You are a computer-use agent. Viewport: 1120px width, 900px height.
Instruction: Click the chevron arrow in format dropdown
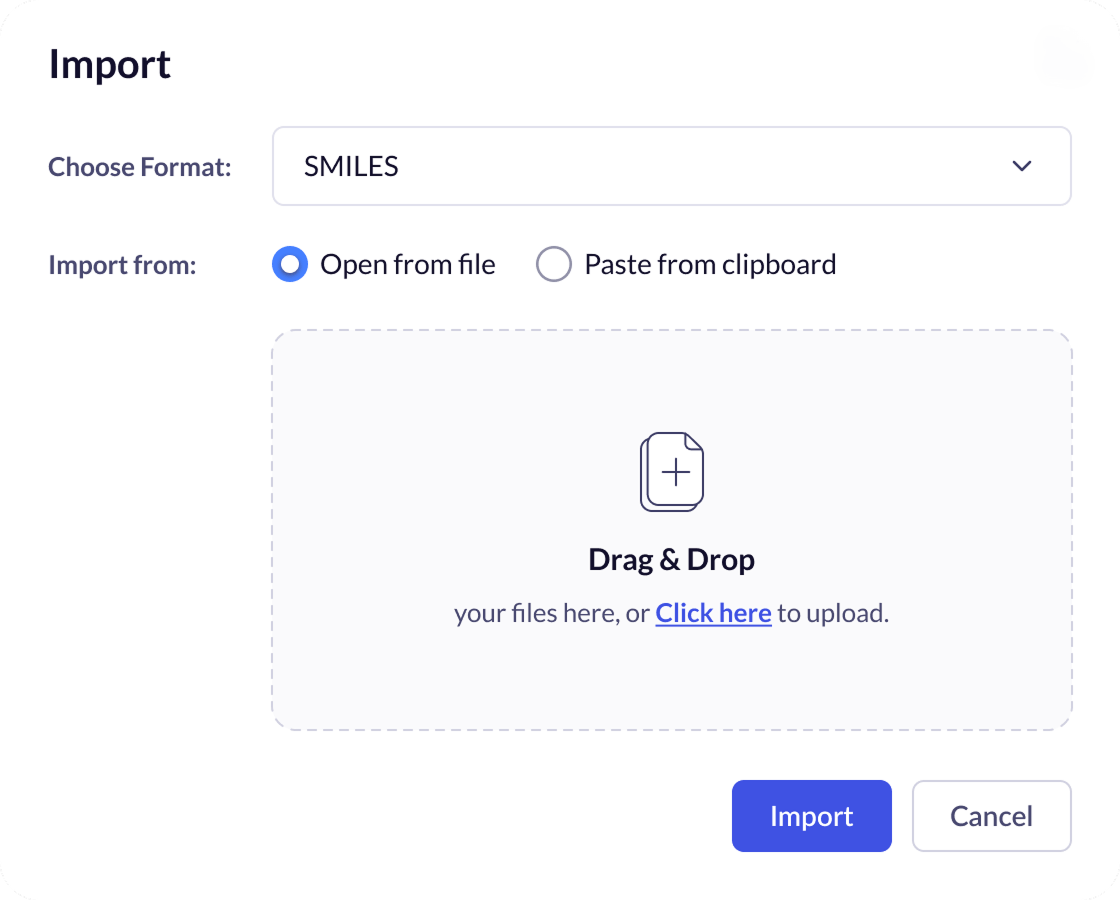[x=1021, y=166]
